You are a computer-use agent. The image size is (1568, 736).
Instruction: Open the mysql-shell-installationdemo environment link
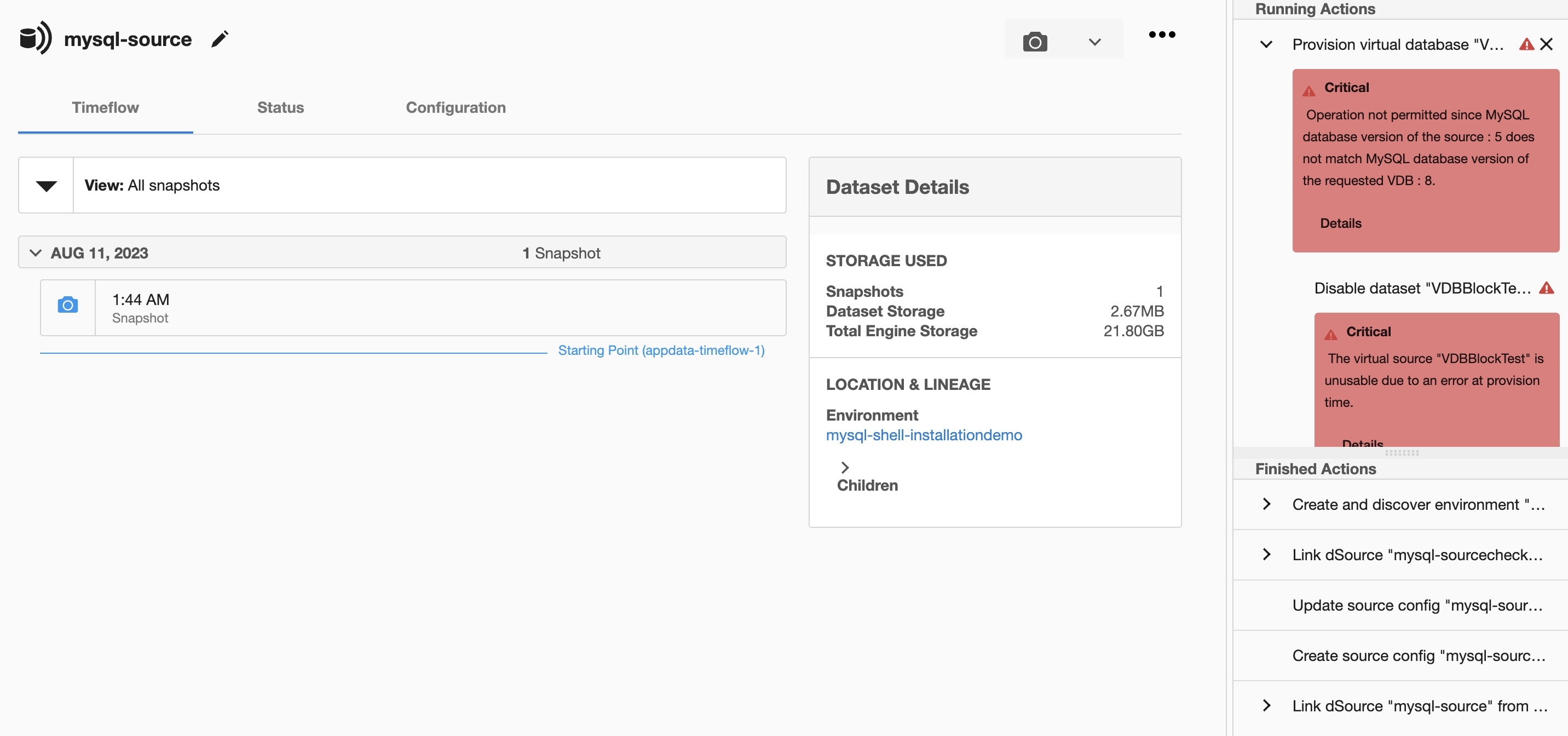[x=924, y=435]
